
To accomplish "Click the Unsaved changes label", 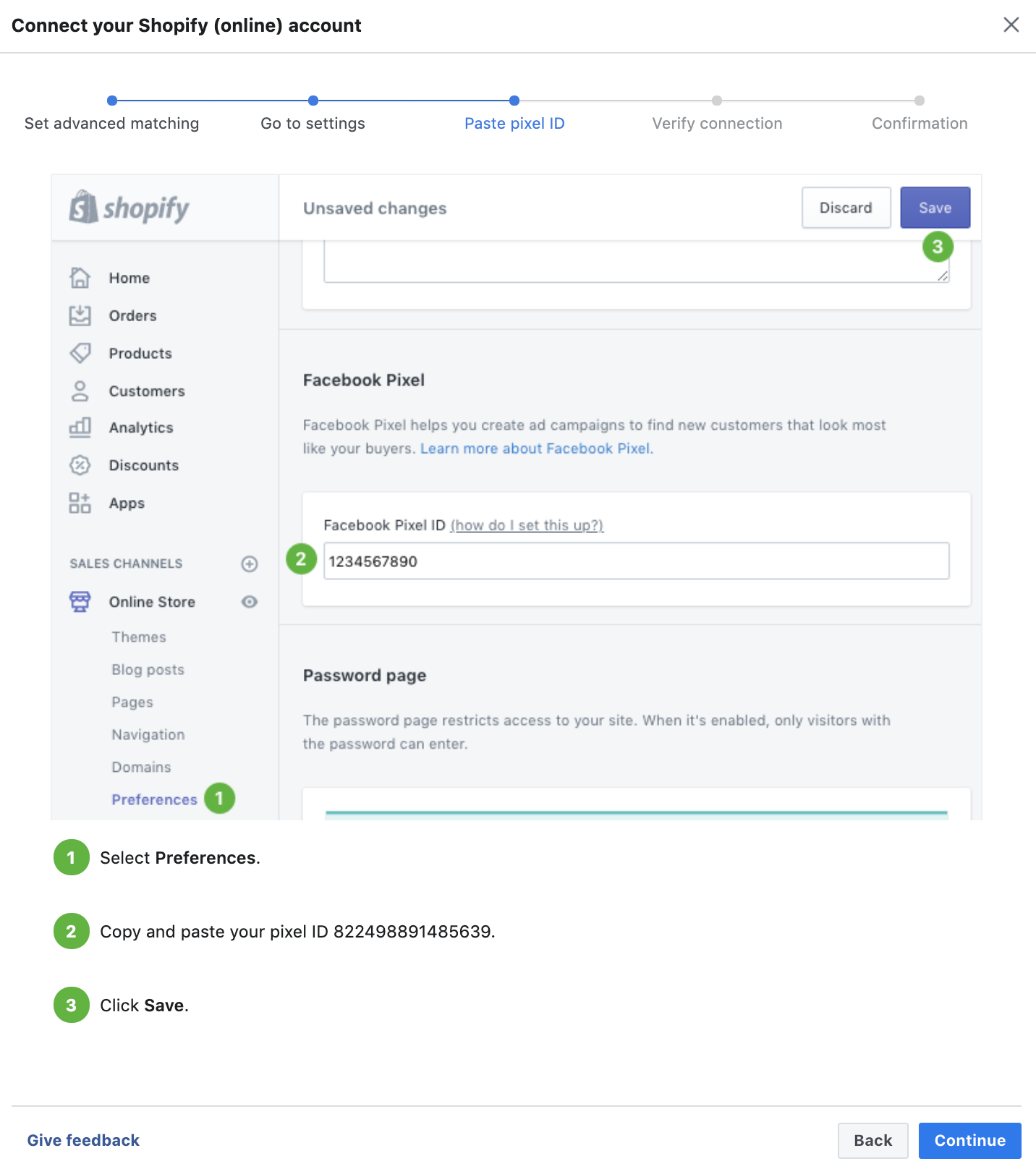I will [375, 208].
